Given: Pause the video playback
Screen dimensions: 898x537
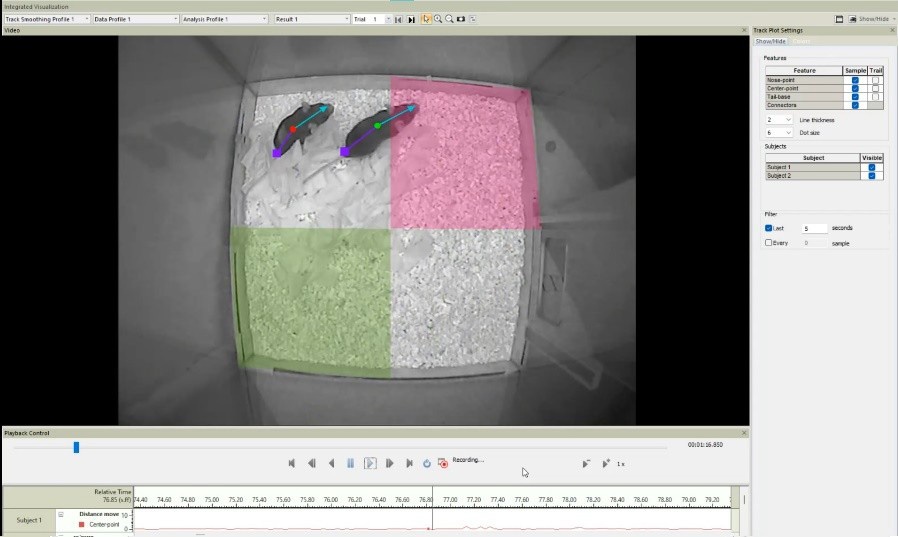Looking at the screenshot, I should (x=350, y=463).
